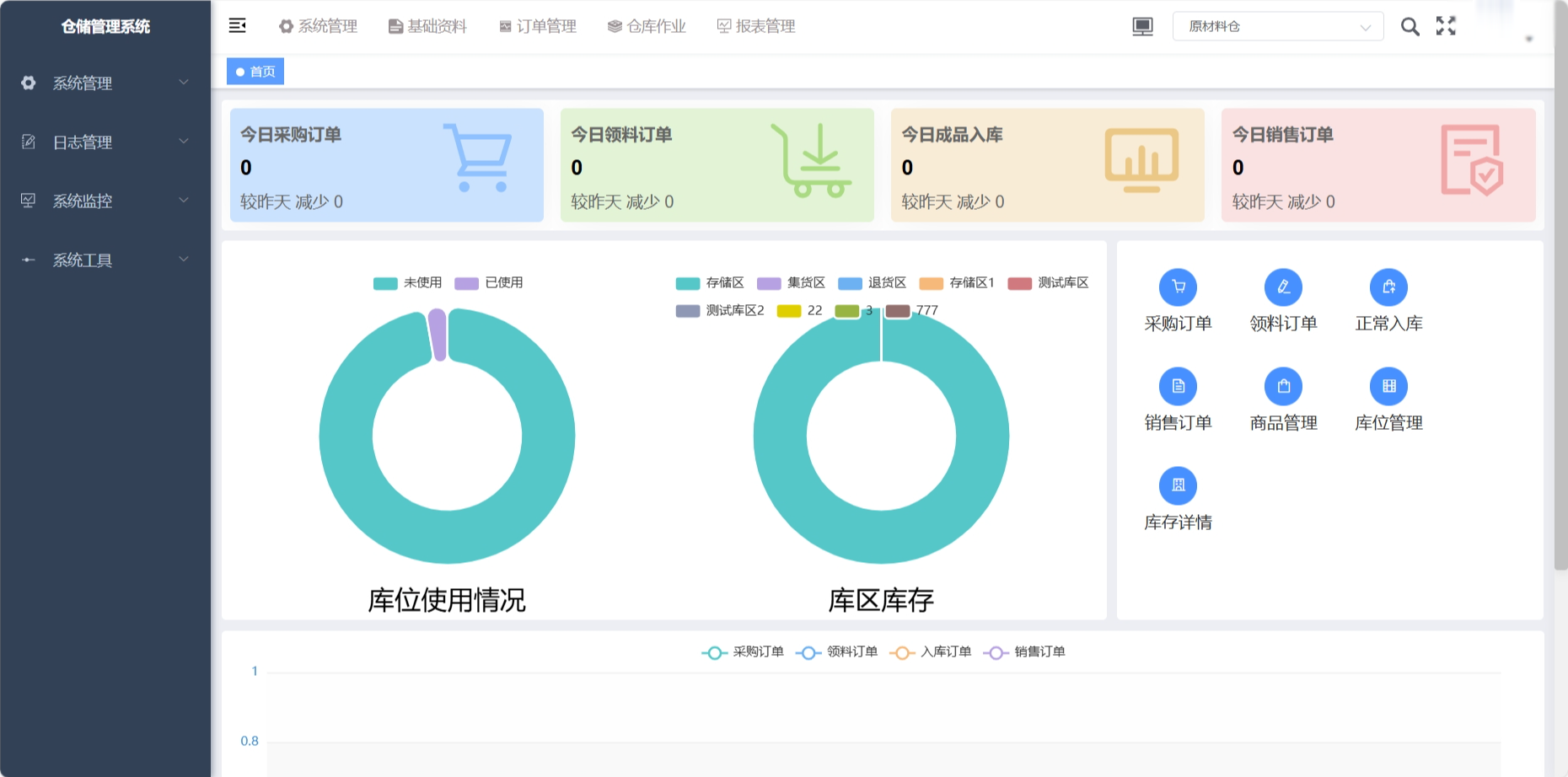Open the 库存详情 shortcut icon
The image size is (1568, 777).
(1178, 485)
